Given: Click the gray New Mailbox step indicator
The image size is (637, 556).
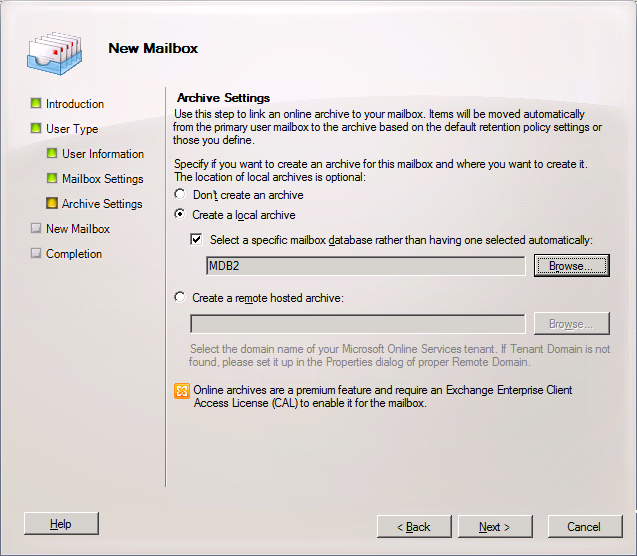Looking at the screenshot, I should pyautogui.click(x=36, y=228).
